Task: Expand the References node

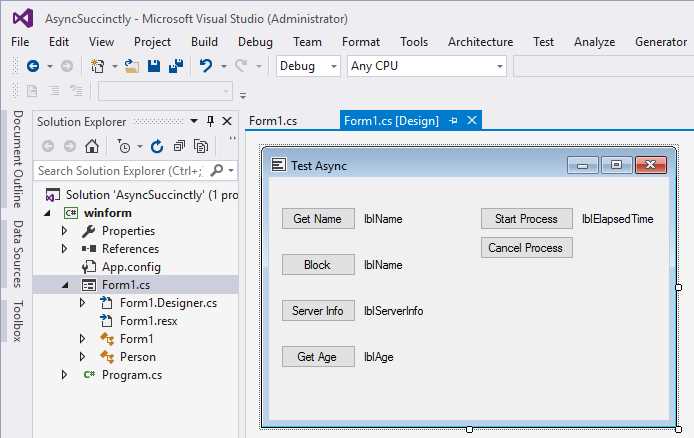Action: (x=65, y=249)
